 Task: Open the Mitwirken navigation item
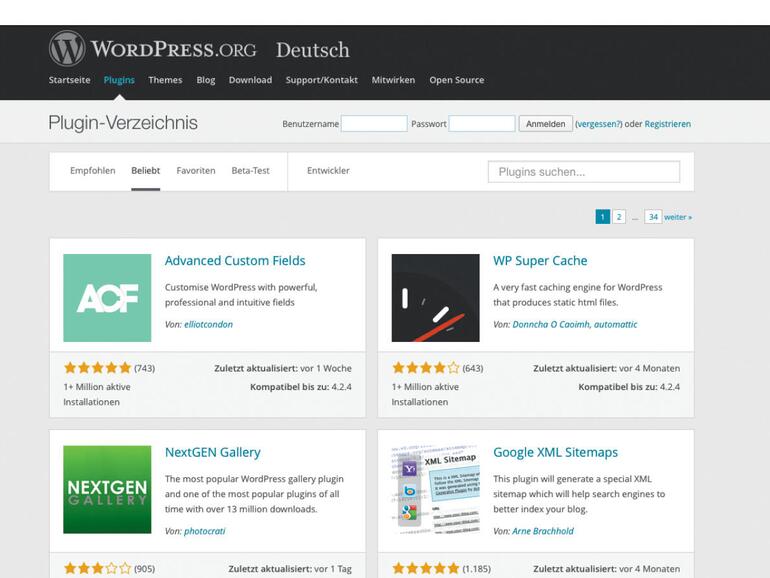click(x=393, y=80)
